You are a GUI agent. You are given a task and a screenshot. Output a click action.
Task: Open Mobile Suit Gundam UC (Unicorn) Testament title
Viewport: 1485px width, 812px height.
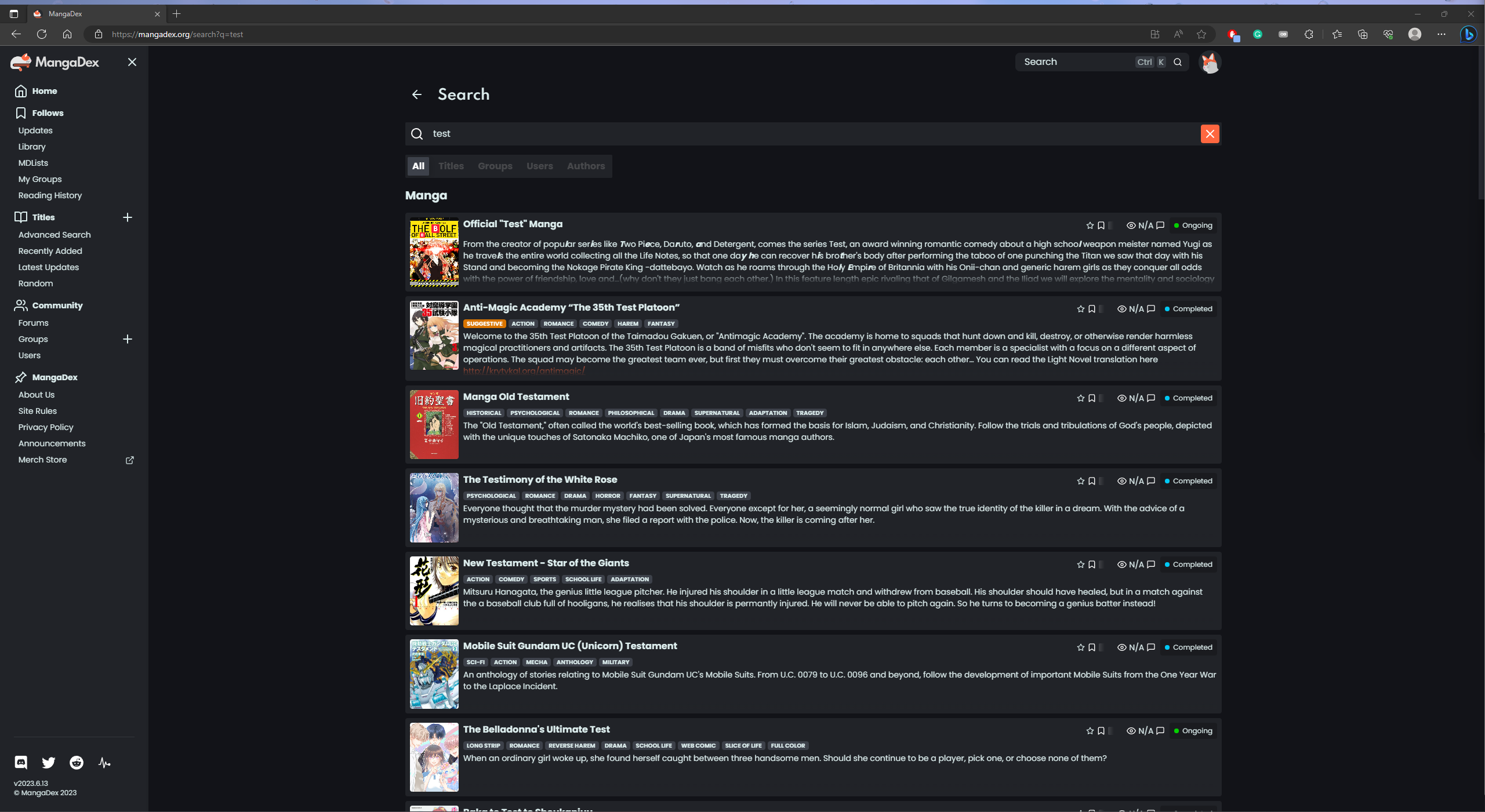[570, 646]
